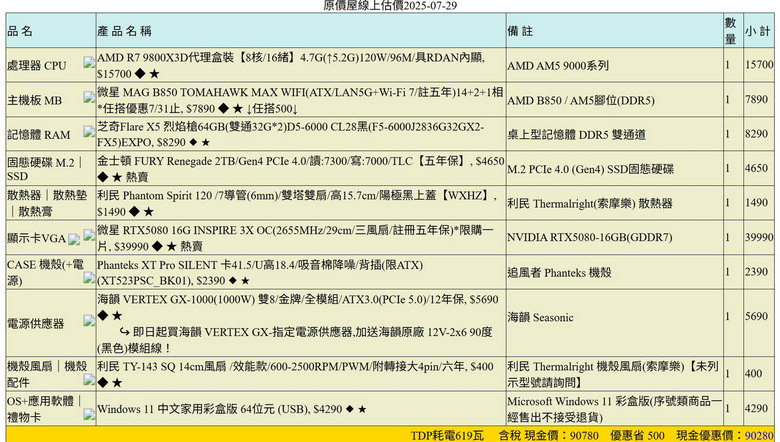Click the broken image icon in CASE 機殼 row

pos(89,278)
